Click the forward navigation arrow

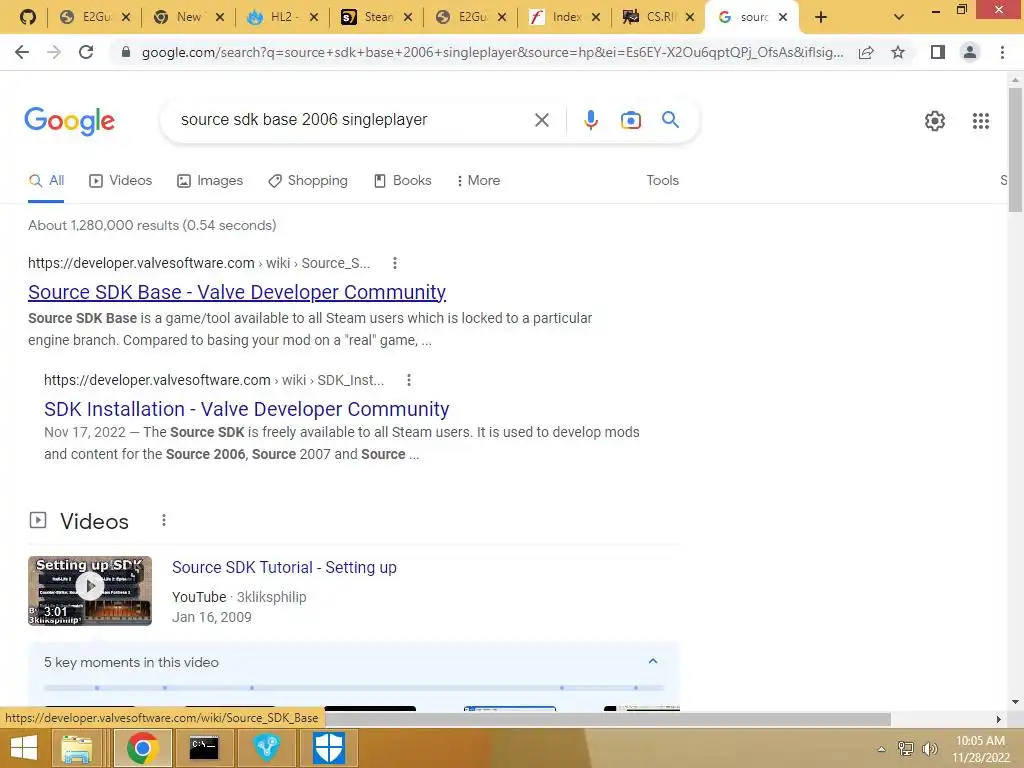(x=54, y=52)
